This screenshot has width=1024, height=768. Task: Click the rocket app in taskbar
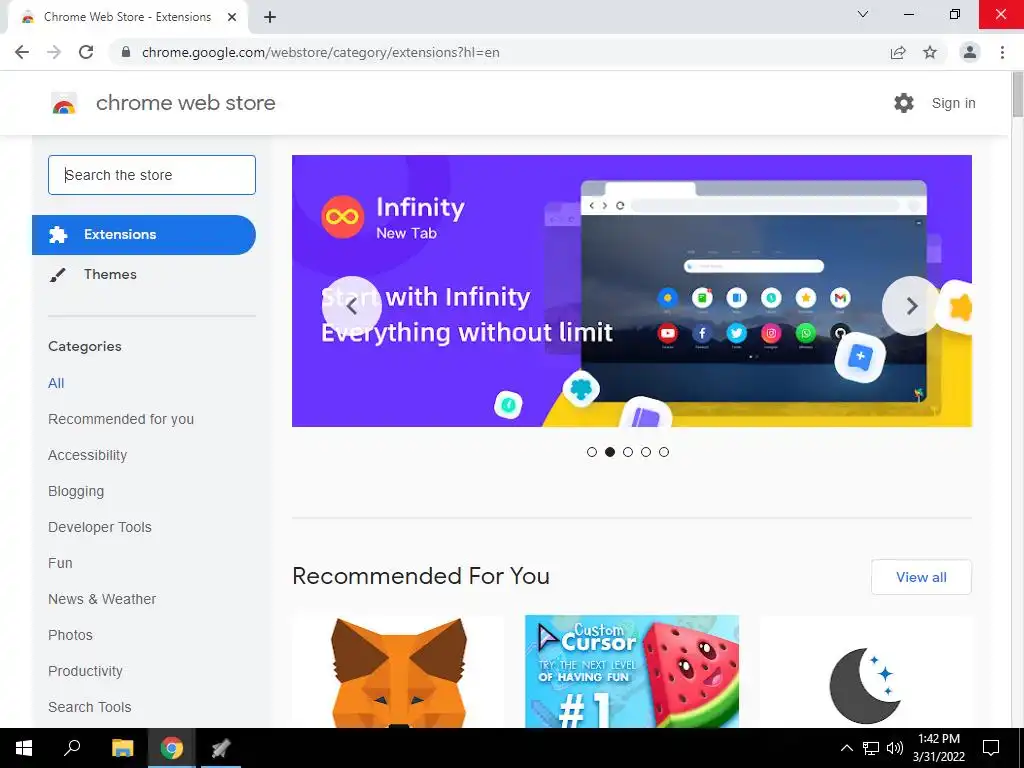pyautogui.click(x=221, y=748)
